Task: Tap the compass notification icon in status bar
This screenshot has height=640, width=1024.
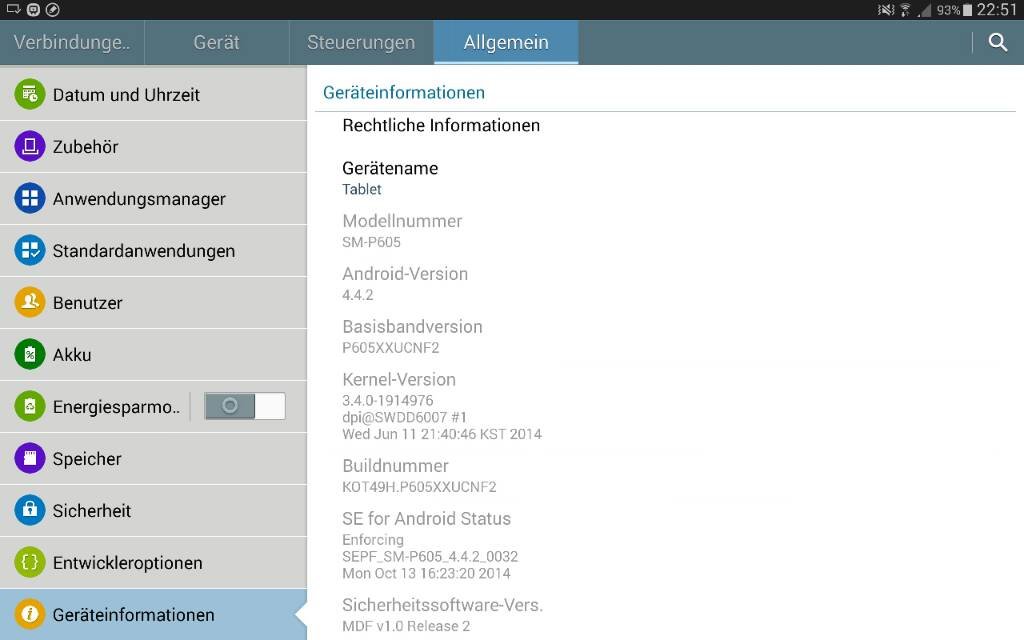Action: (53, 9)
